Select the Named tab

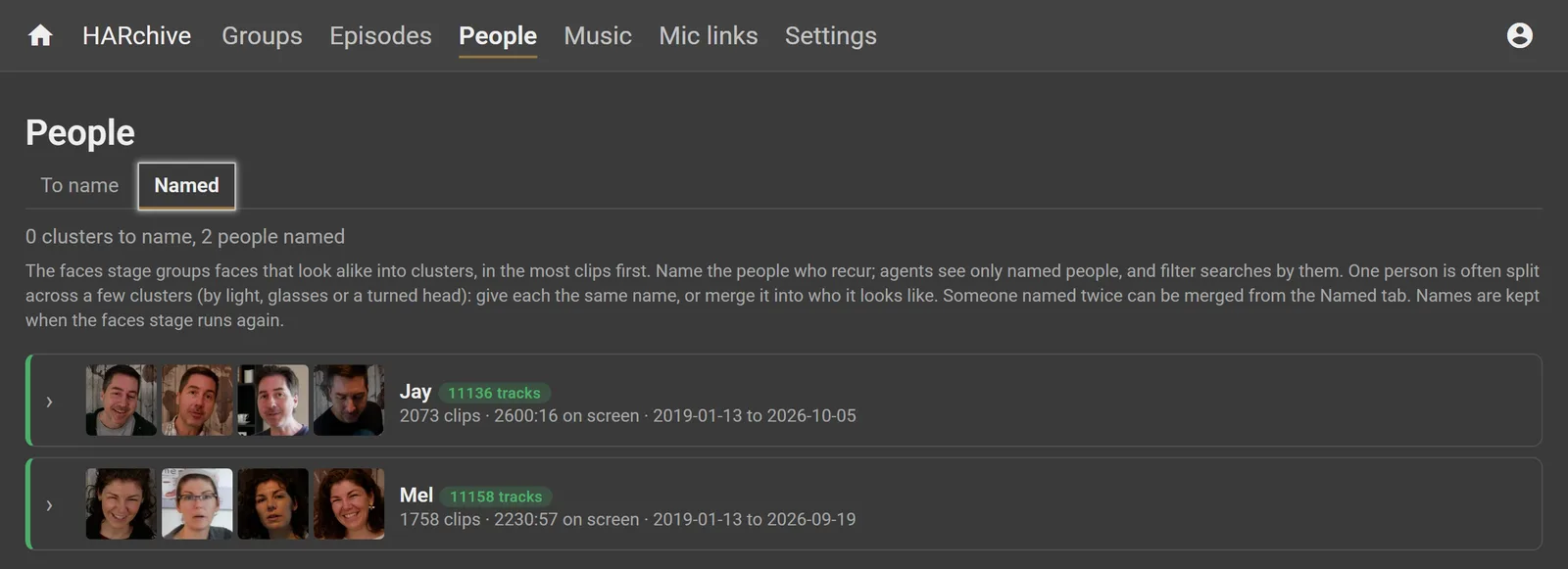coord(186,185)
